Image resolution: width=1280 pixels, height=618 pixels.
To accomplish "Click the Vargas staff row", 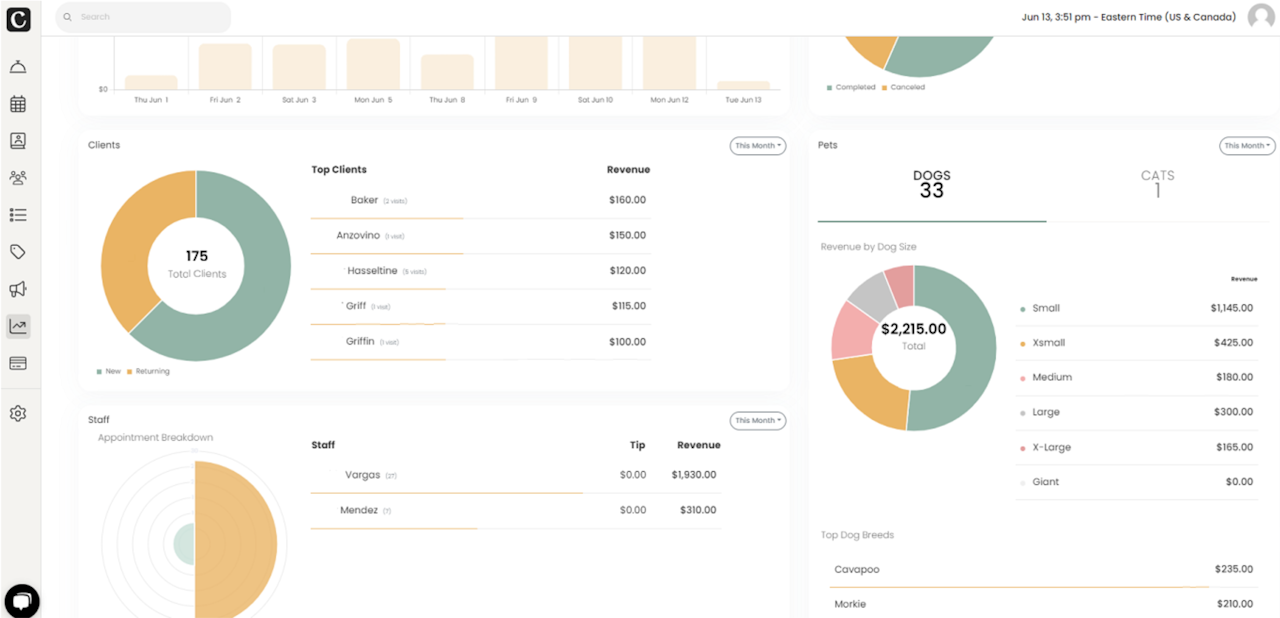I will (516, 476).
